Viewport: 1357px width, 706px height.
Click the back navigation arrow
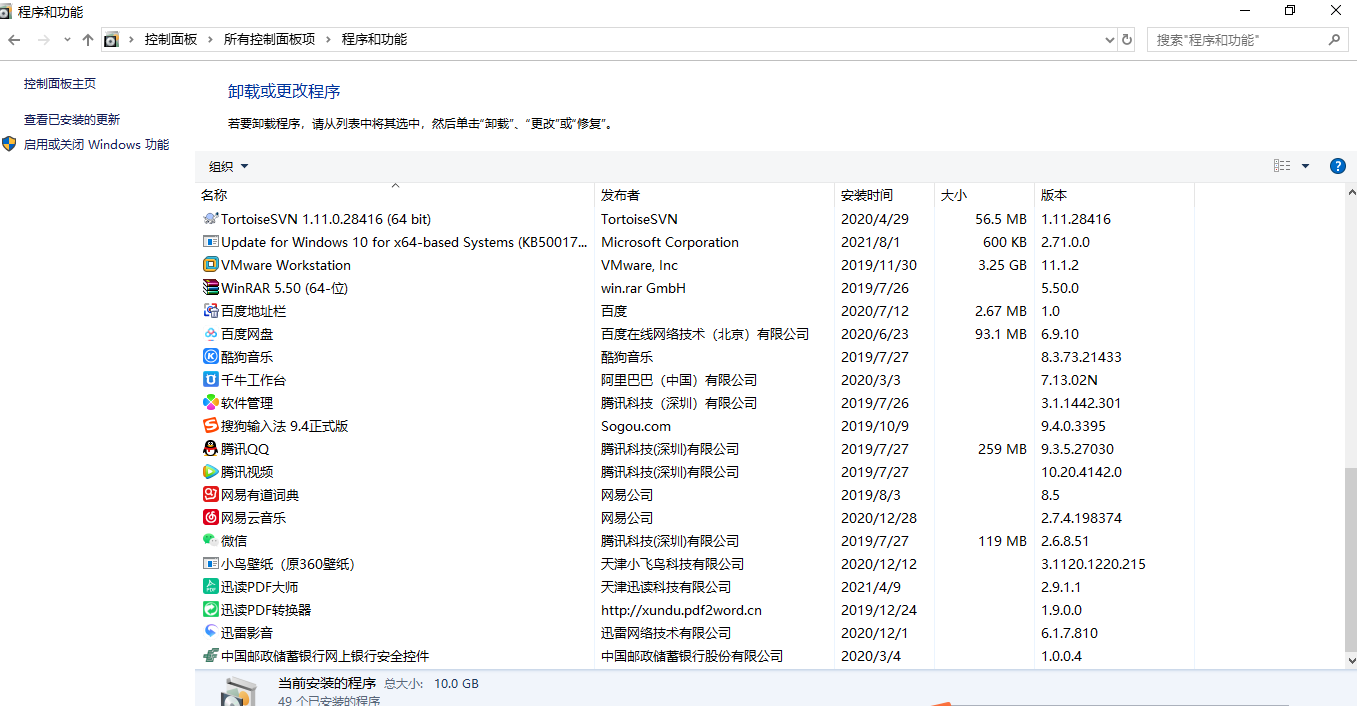click(x=14, y=39)
